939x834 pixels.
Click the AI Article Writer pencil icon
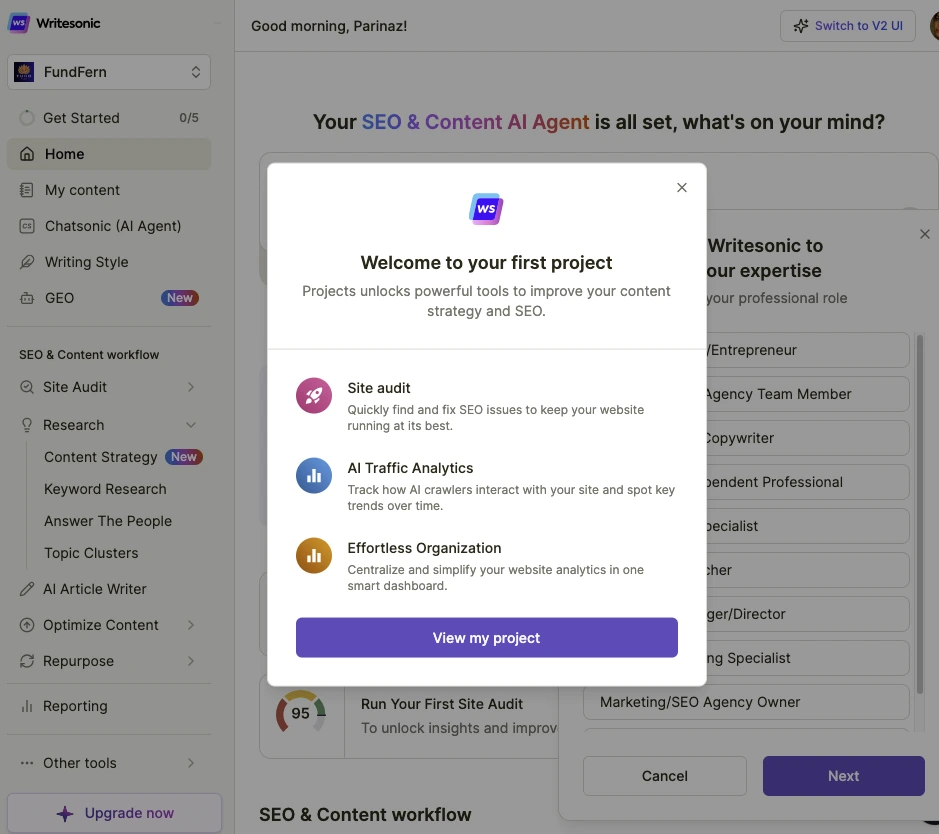pyautogui.click(x=26, y=589)
